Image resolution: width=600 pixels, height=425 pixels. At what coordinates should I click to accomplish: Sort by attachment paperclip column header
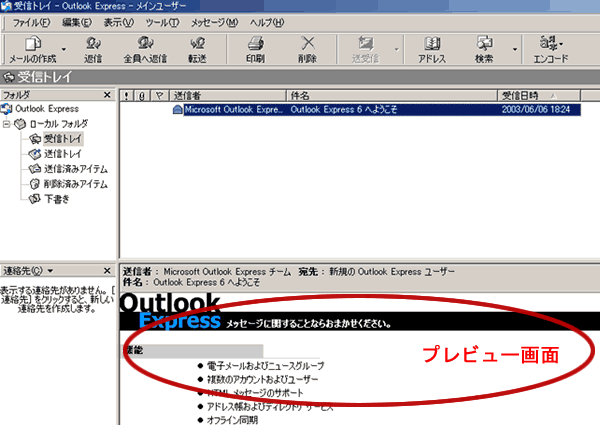pos(142,96)
